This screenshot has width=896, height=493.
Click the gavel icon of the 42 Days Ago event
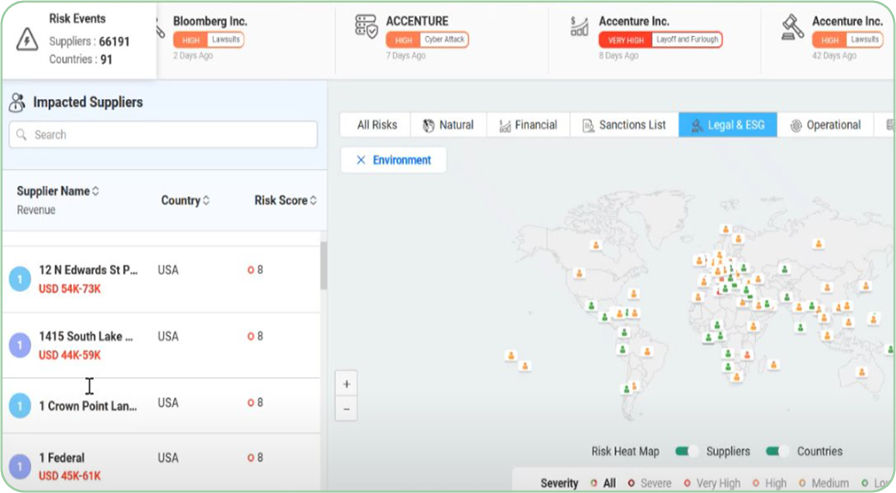[793, 28]
